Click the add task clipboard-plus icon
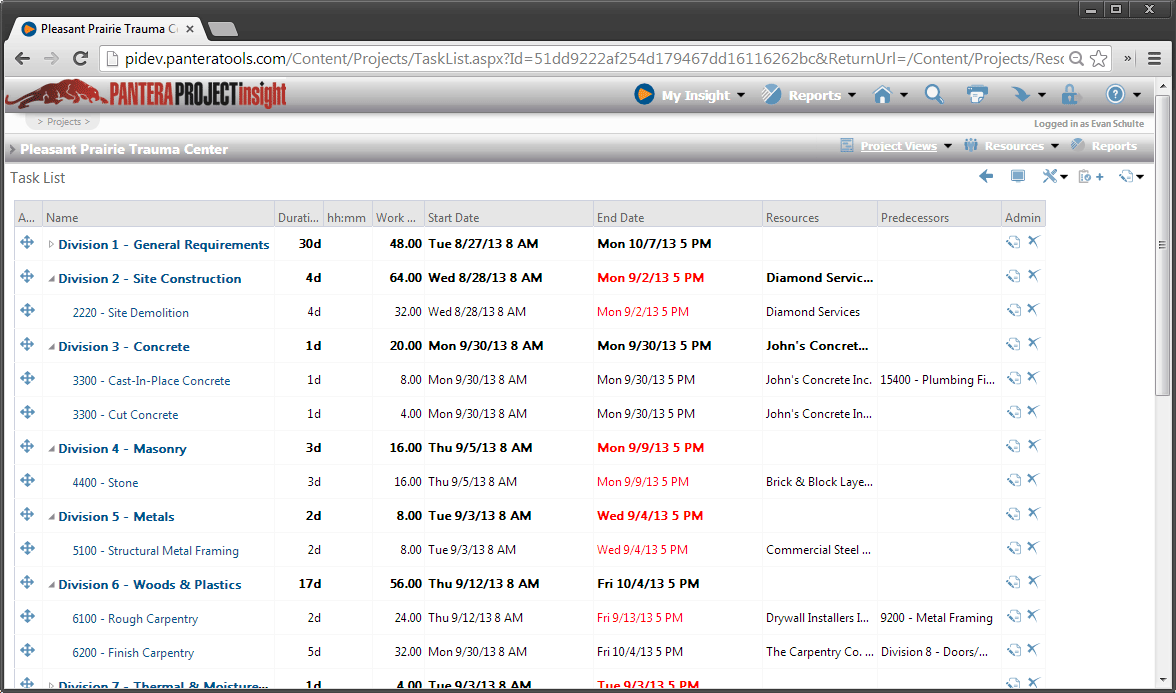1176x693 pixels. click(1090, 177)
